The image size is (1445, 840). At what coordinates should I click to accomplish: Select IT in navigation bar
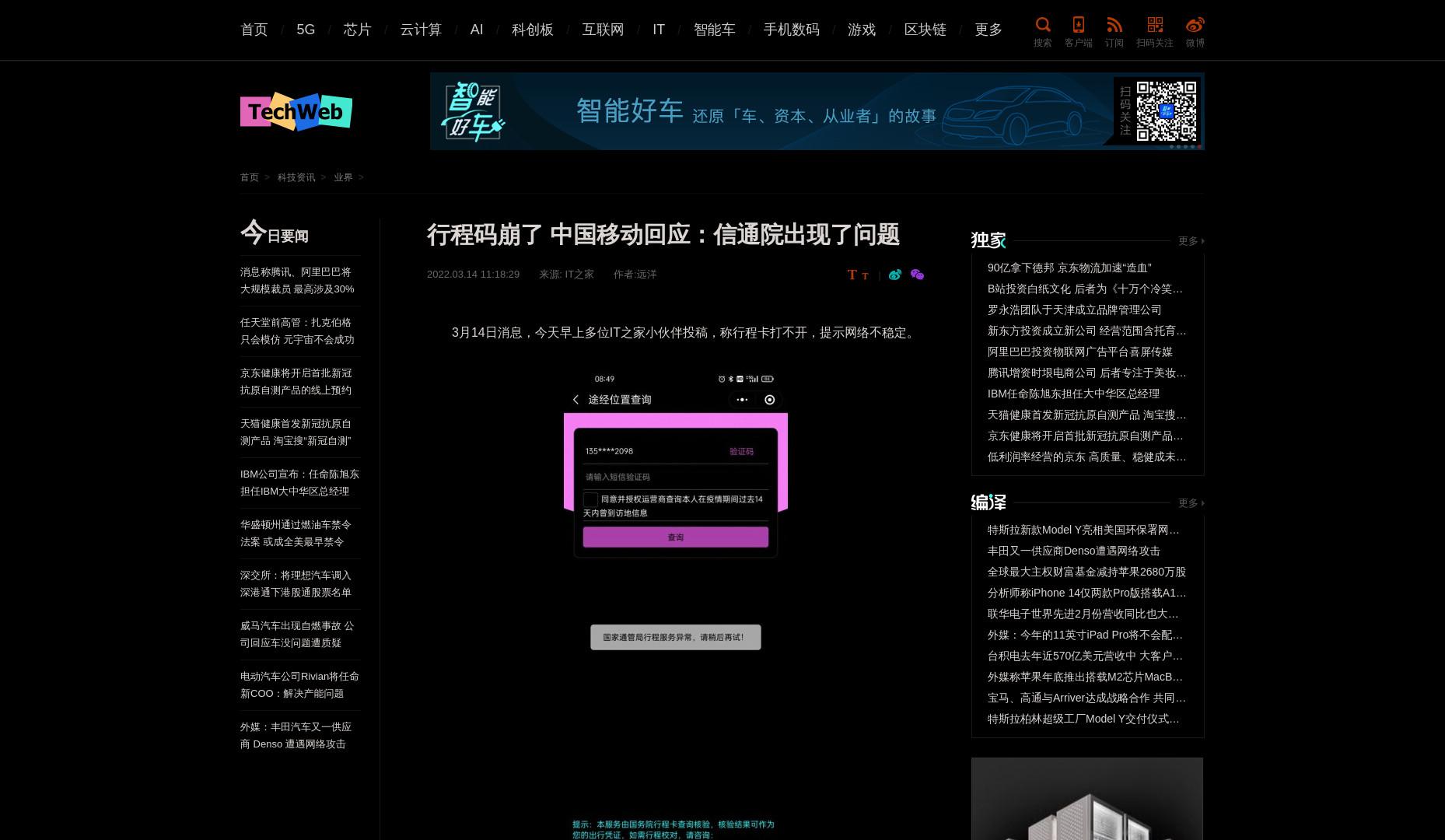(659, 30)
